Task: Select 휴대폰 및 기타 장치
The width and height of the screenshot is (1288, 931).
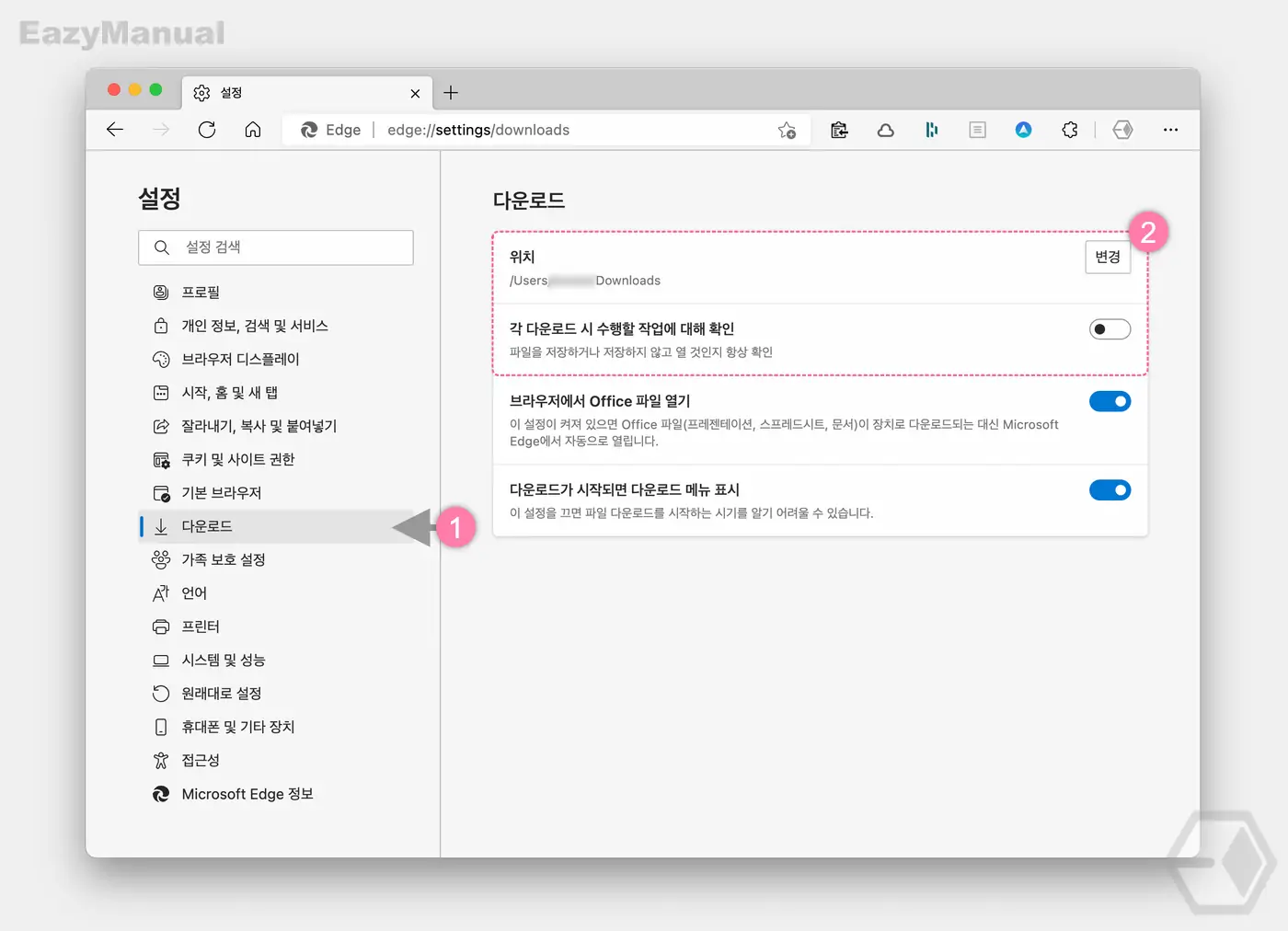Action: point(276,727)
